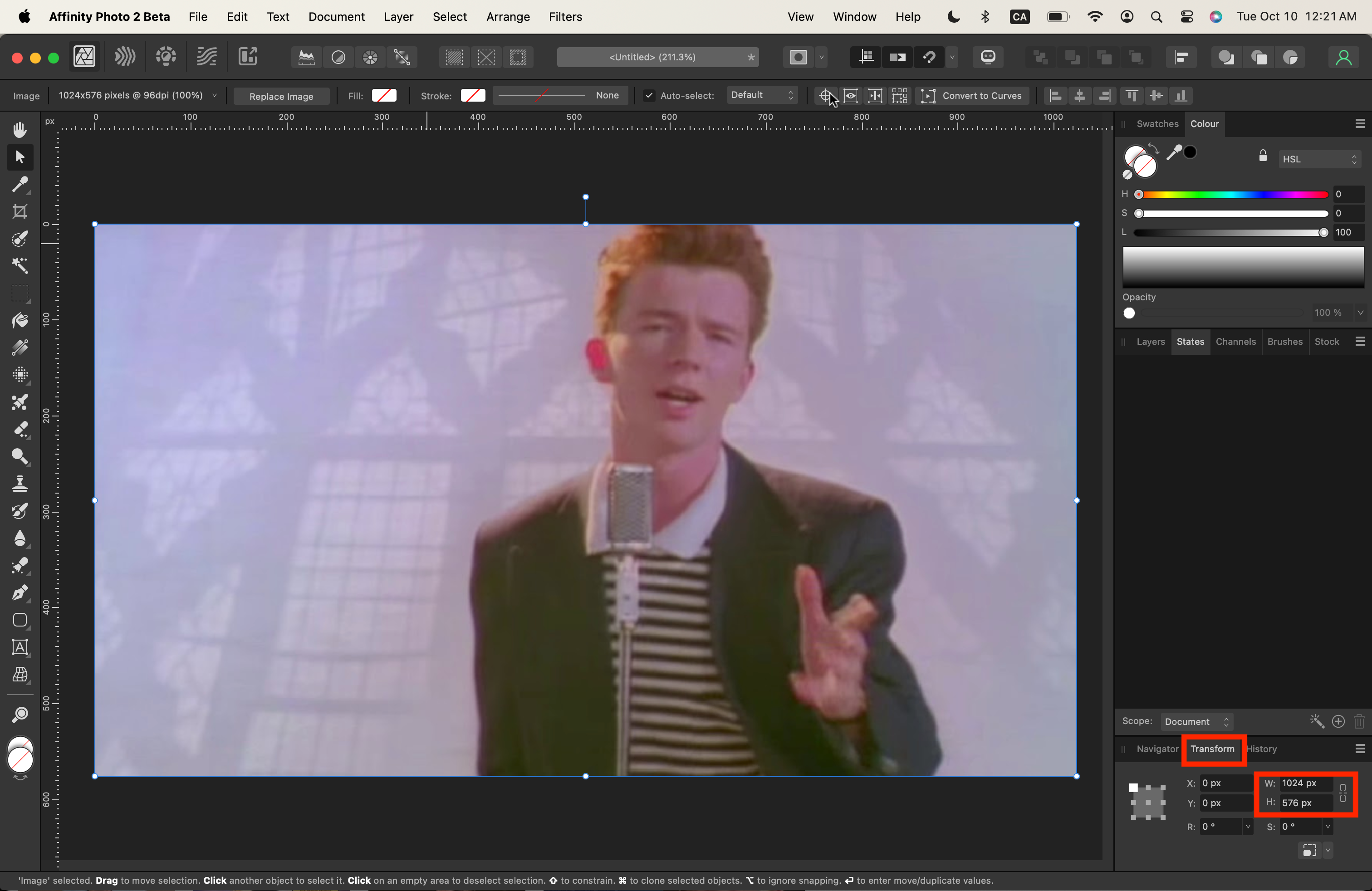The image size is (1372, 891).
Task: Select the Zoom magnifier tool
Action: tap(20, 715)
